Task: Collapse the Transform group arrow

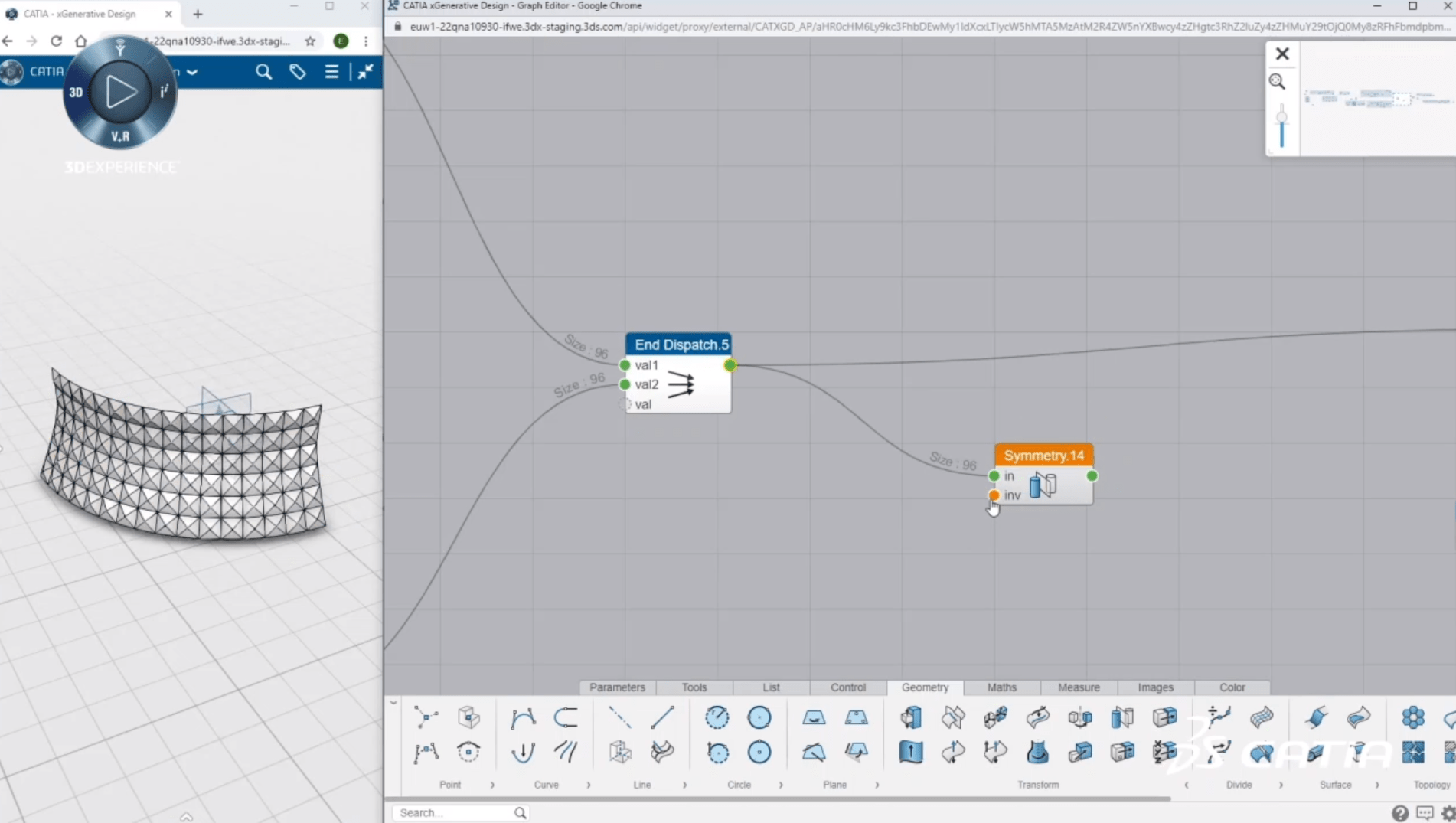Action: click(x=1187, y=785)
